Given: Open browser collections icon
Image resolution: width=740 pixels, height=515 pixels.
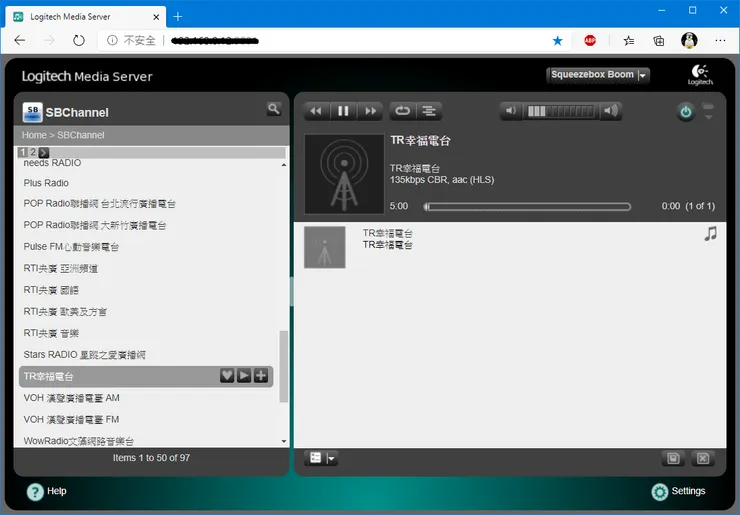Looking at the screenshot, I should (x=658, y=41).
